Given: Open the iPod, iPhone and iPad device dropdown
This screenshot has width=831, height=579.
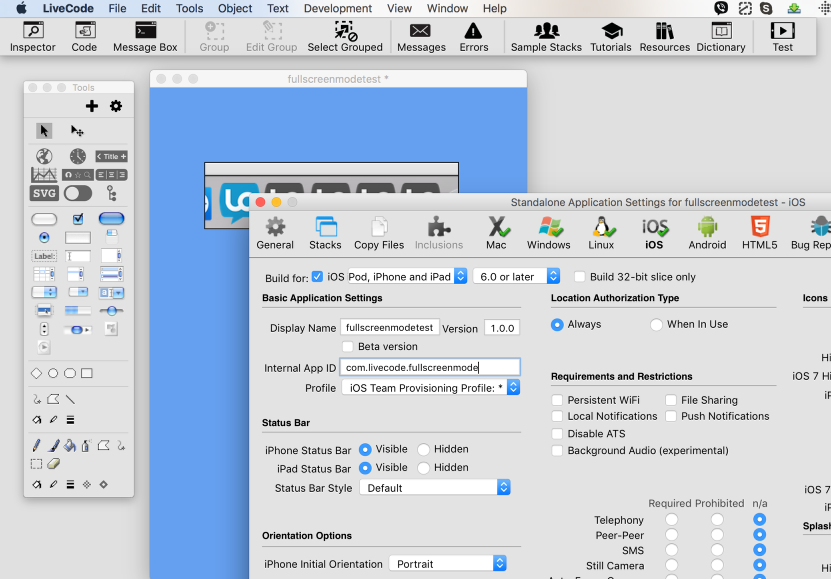Looking at the screenshot, I should click(408, 277).
